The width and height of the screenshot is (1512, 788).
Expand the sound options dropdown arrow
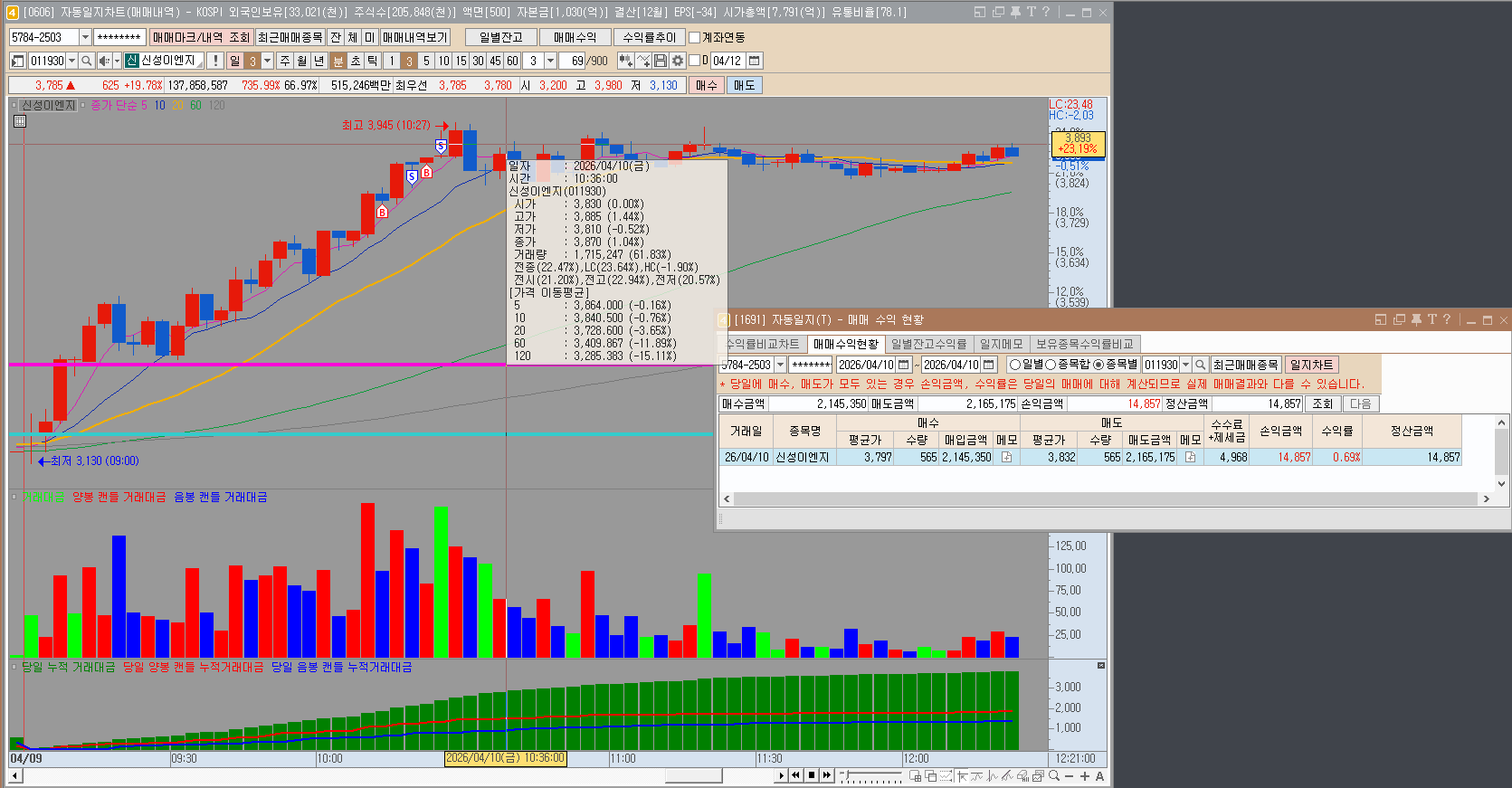coord(117,61)
